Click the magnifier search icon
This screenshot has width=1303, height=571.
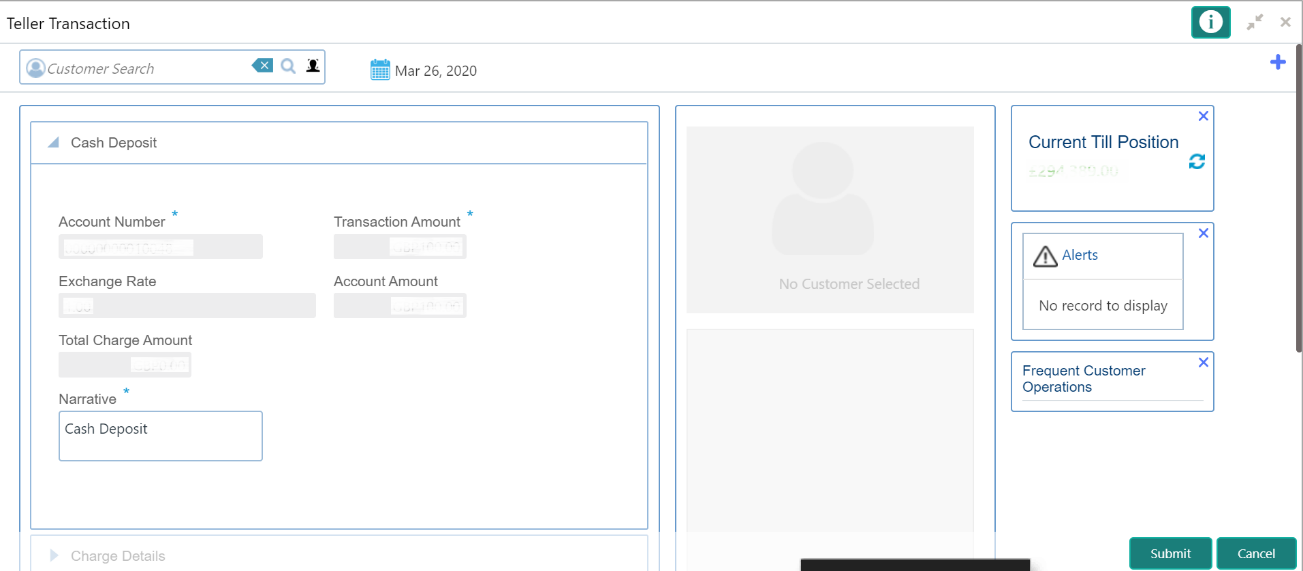288,66
